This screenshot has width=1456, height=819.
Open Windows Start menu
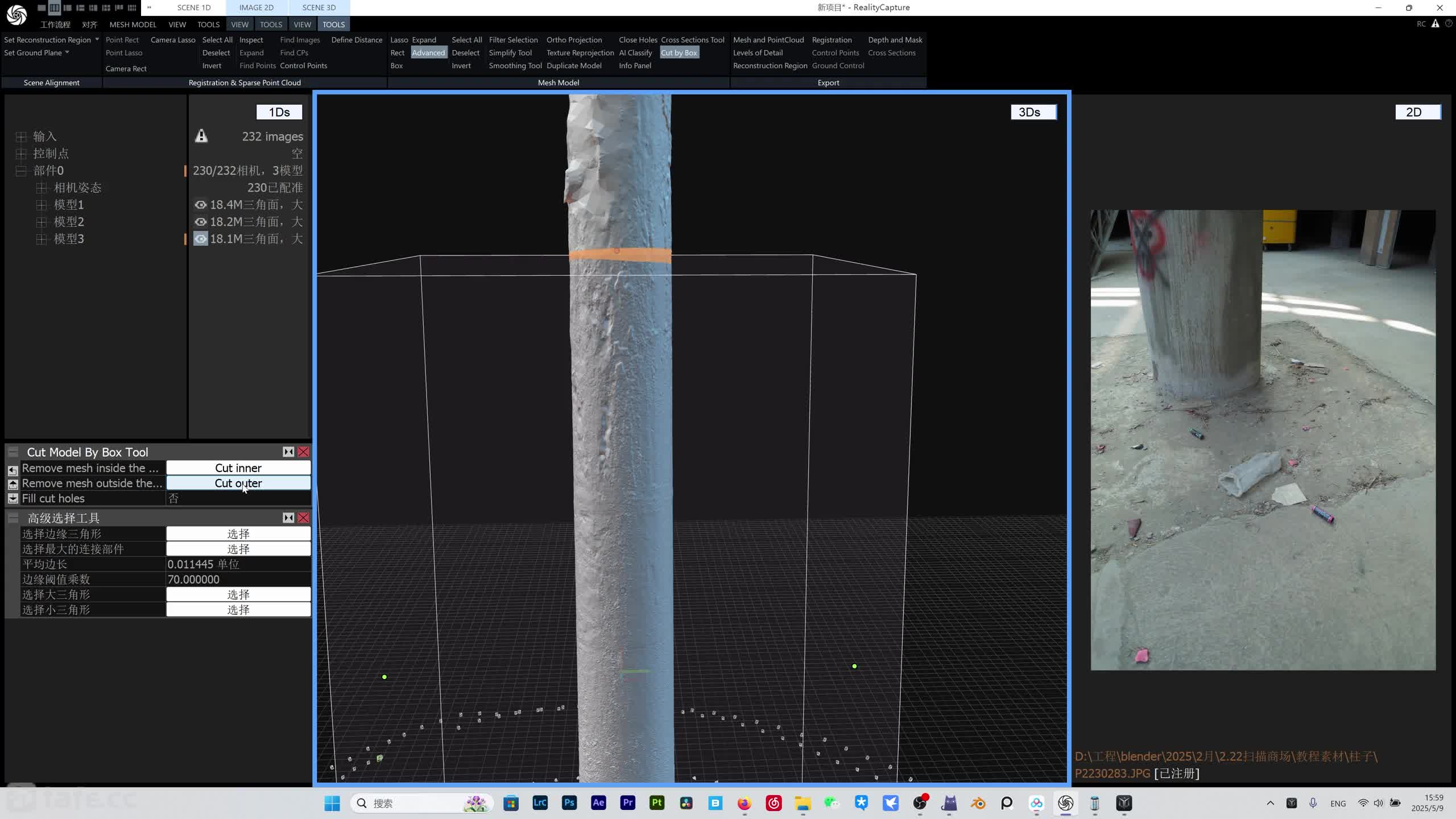(332, 803)
